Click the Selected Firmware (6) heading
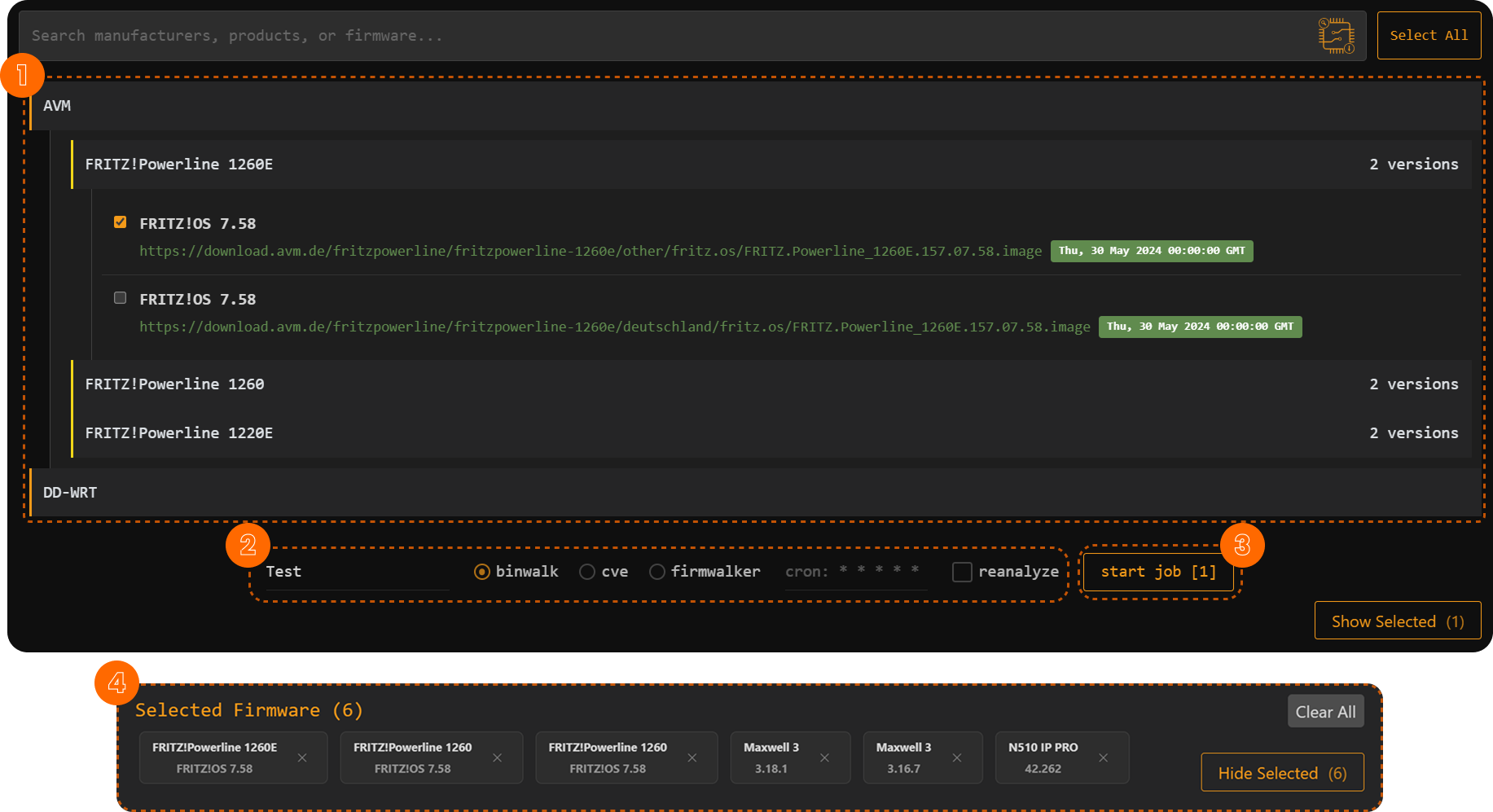This screenshot has height=812, width=1493. 249,710
